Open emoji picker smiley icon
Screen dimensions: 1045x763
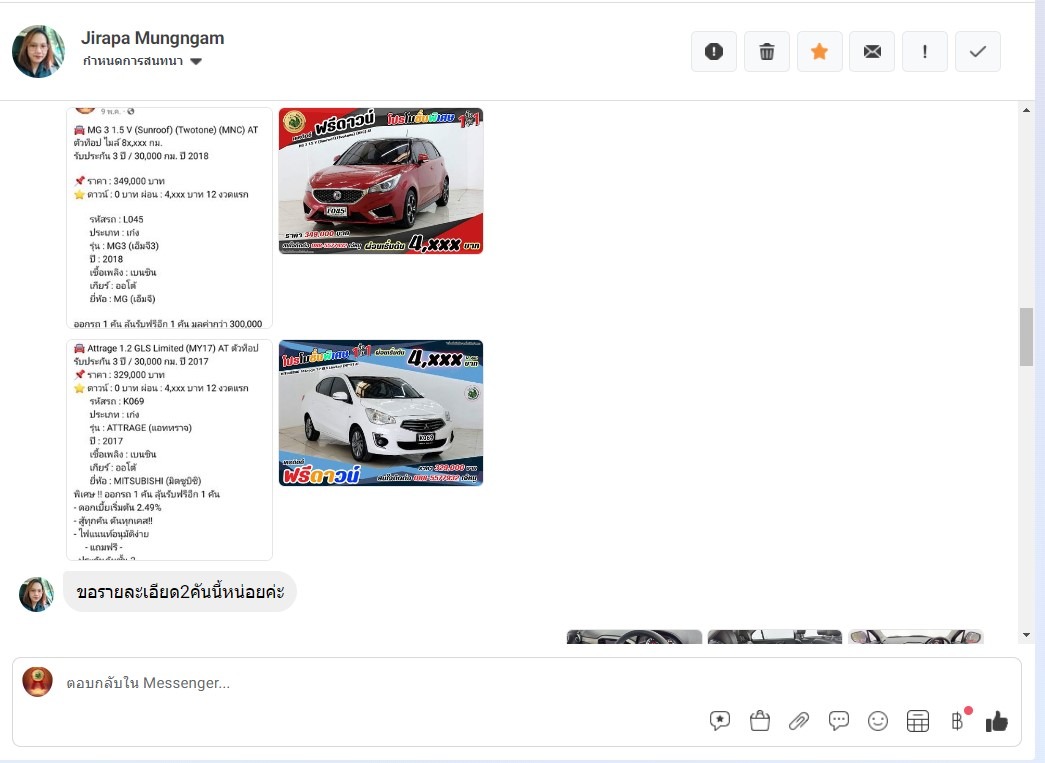pos(878,721)
